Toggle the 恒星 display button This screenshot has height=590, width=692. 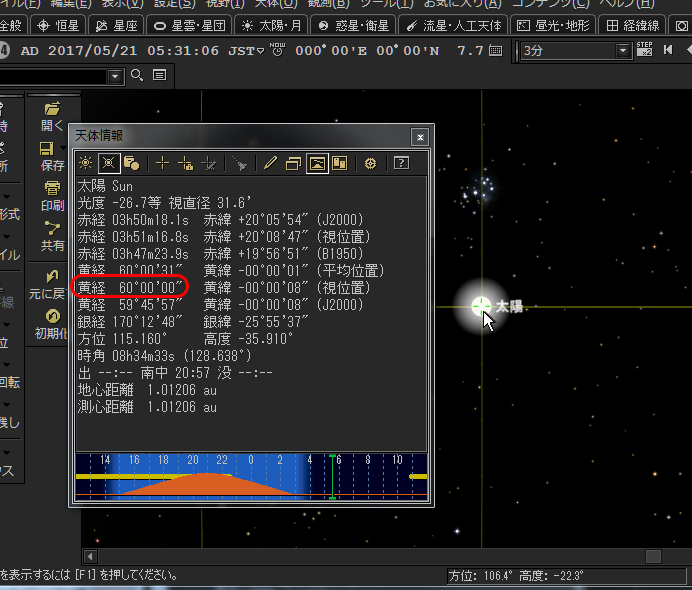coord(60,24)
